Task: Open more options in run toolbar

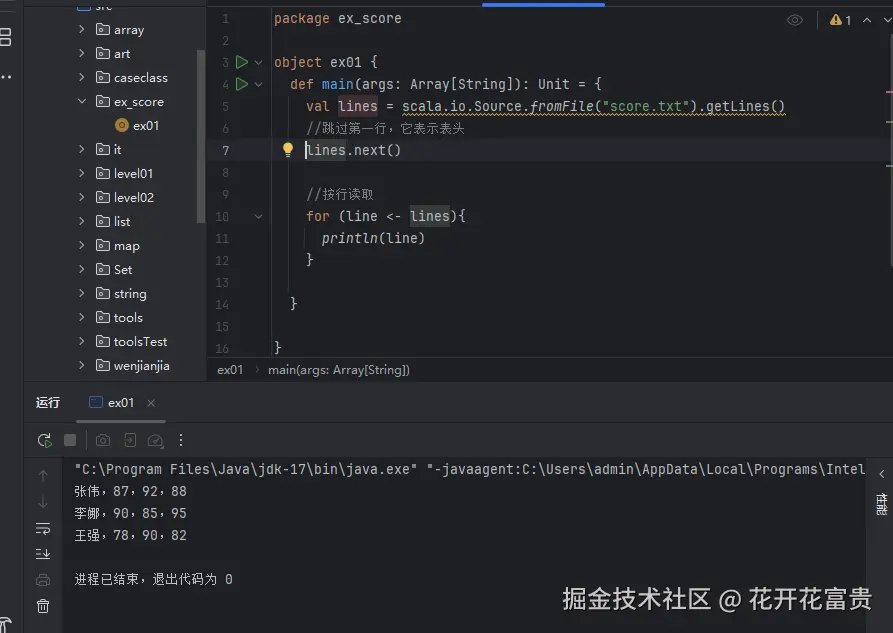Action: pos(181,440)
